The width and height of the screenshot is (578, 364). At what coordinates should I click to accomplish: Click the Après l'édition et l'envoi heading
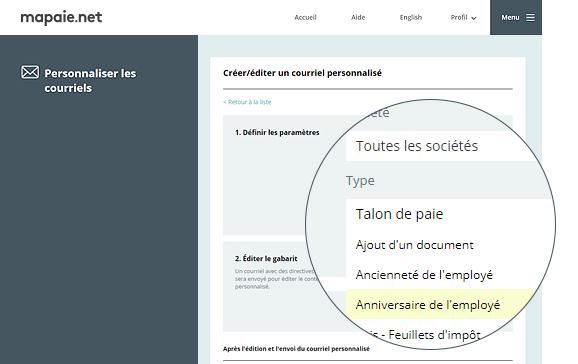pos(296,349)
